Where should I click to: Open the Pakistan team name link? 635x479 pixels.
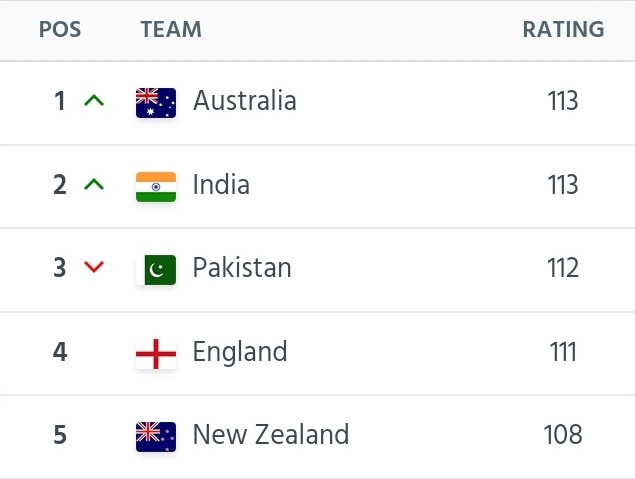coord(242,268)
